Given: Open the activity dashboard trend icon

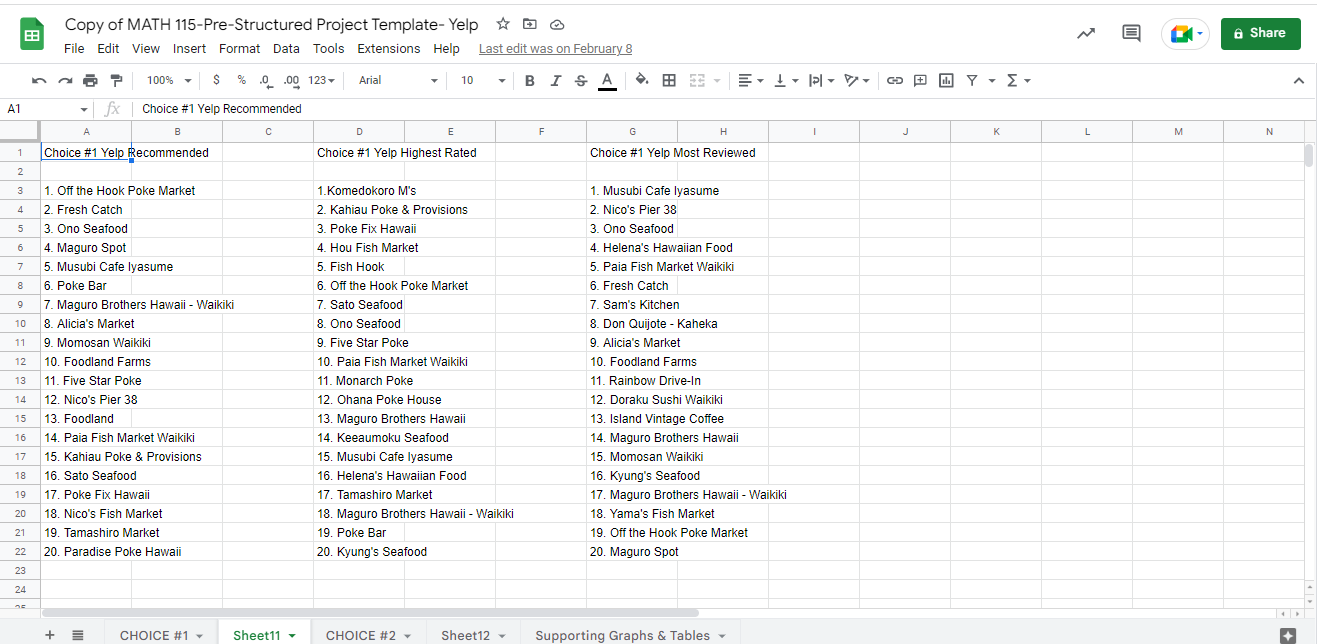Looking at the screenshot, I should (x=1086, y=33).
